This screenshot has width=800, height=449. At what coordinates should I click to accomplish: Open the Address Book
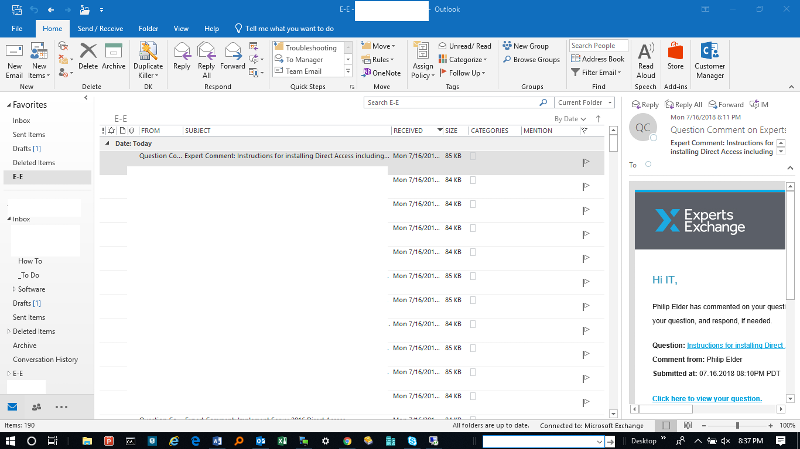tap(597, 59)
